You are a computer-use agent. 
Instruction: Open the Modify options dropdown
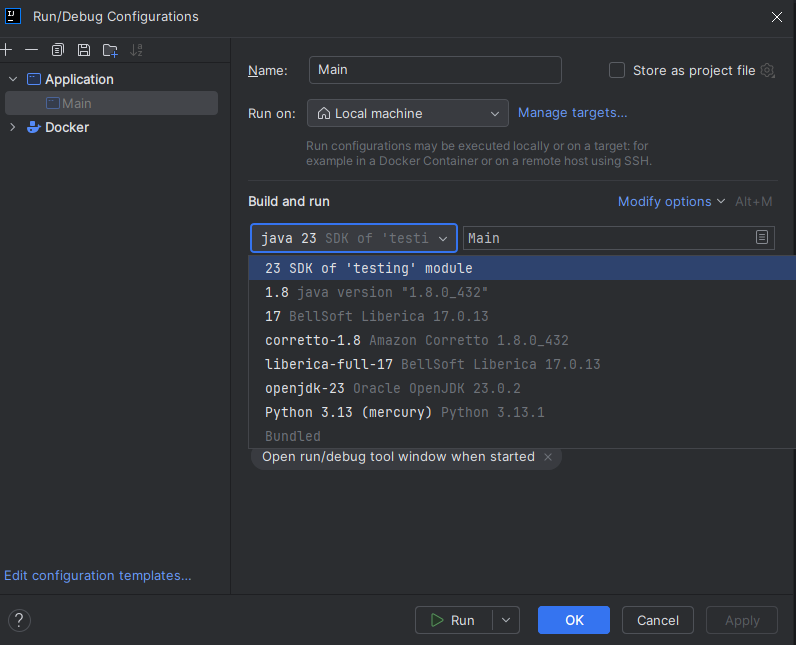click(671, 201)
